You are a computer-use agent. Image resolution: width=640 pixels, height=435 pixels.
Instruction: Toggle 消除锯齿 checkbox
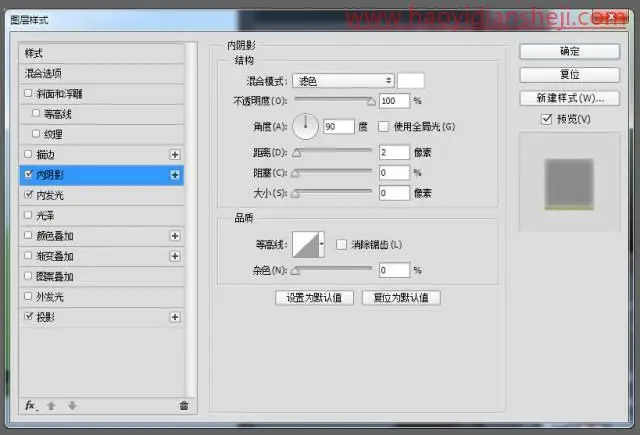(x=341, y=244)
